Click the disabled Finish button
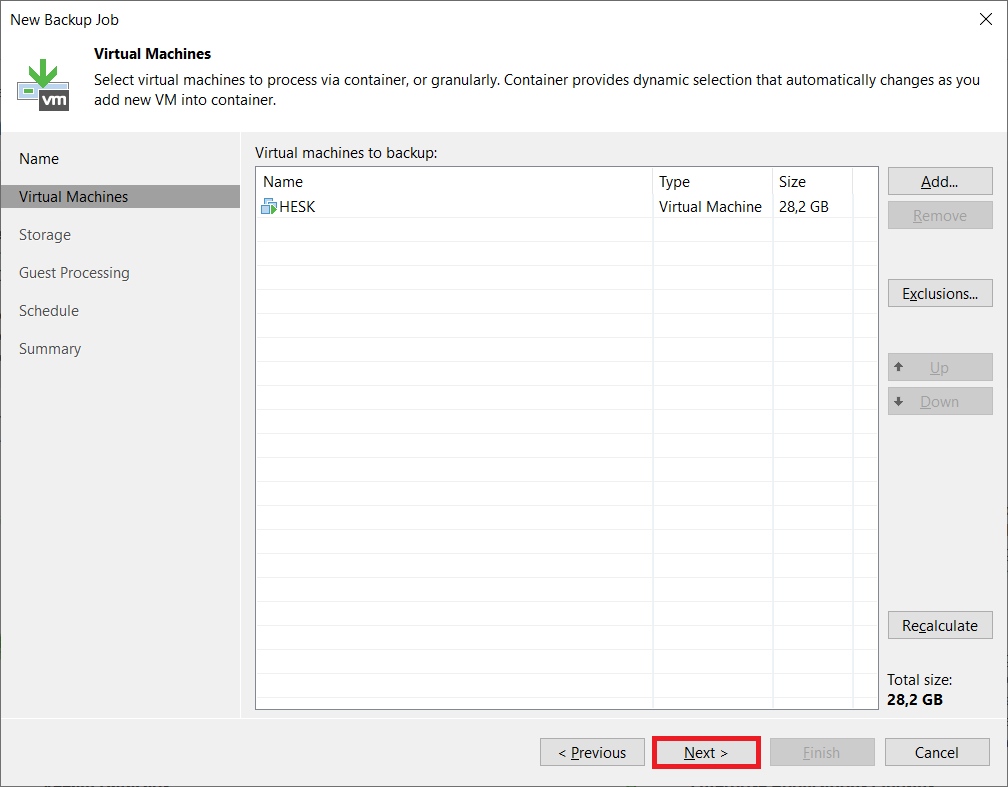Viewport: 1008px width, 787px height. tap(821, 752)
